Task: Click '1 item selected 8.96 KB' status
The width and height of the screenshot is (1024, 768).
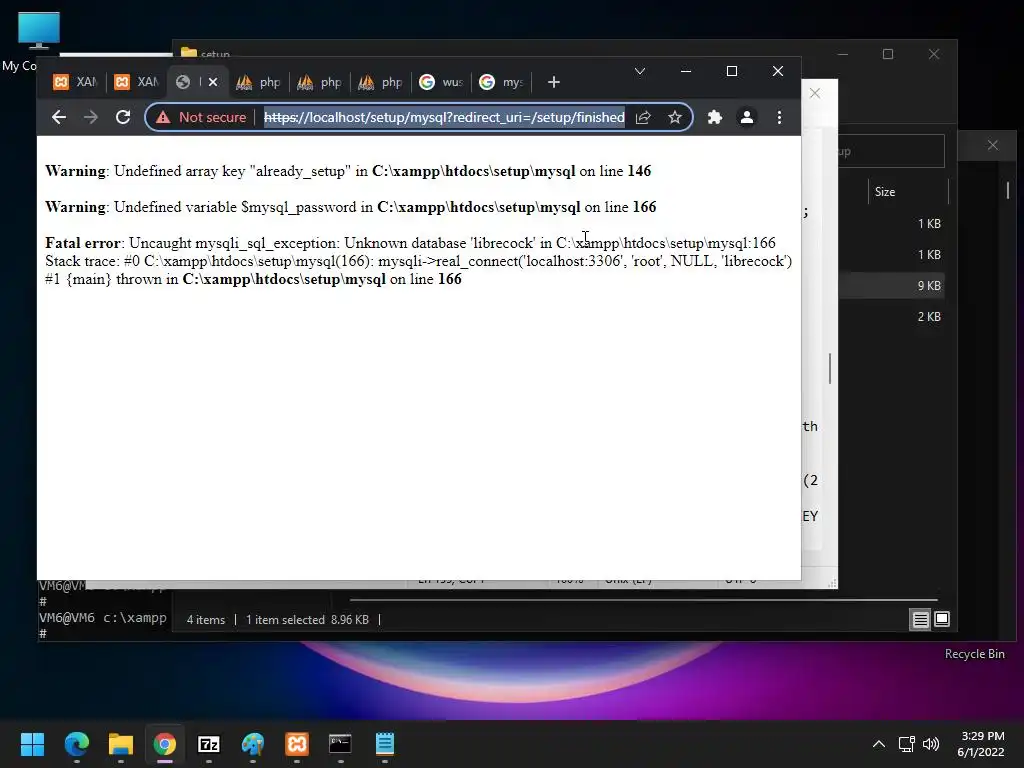Action: tap(307, 620)
